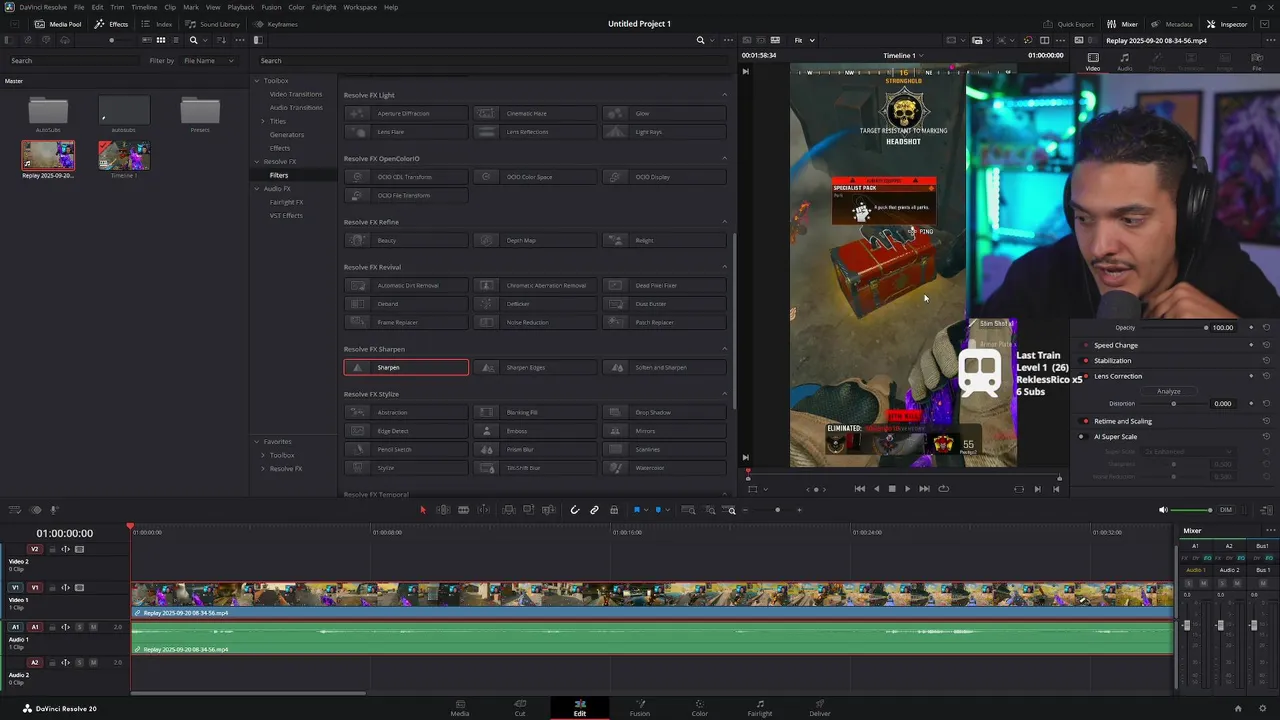The image size is (1280, 720).
Task: Add keyframe for Speed Change diamond
Action: [x=1251, y=345]
